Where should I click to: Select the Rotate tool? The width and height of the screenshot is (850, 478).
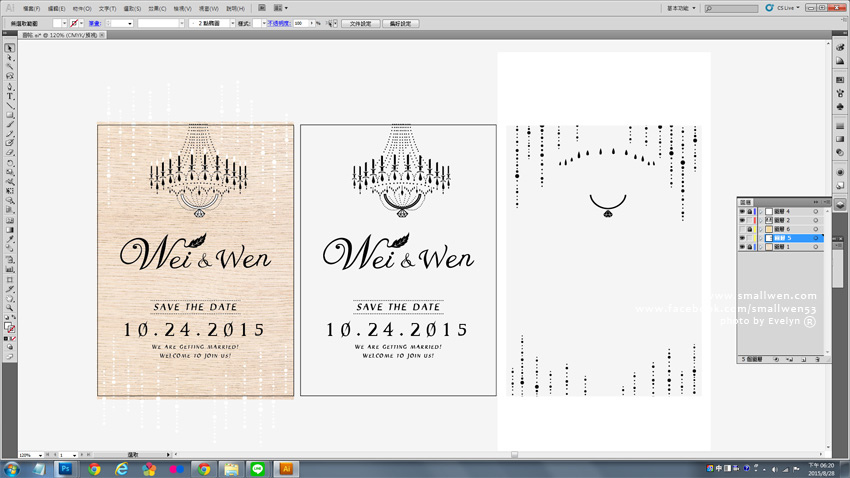pyautogui.click(x=10, y=163)
